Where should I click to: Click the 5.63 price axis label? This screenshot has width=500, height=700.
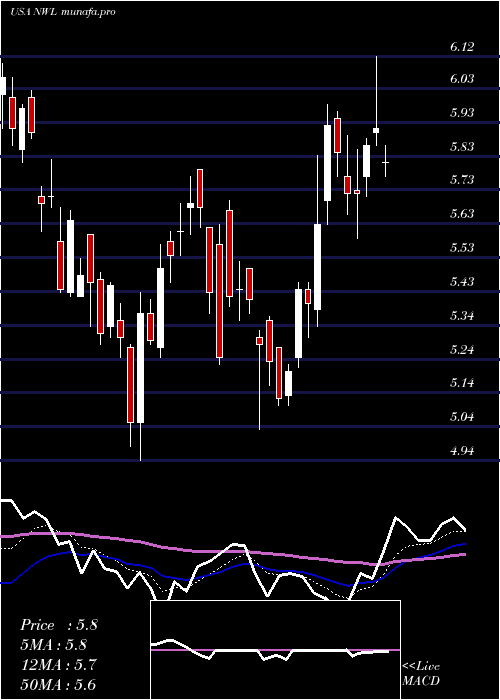pyautogui.click(x=462, y=213)
